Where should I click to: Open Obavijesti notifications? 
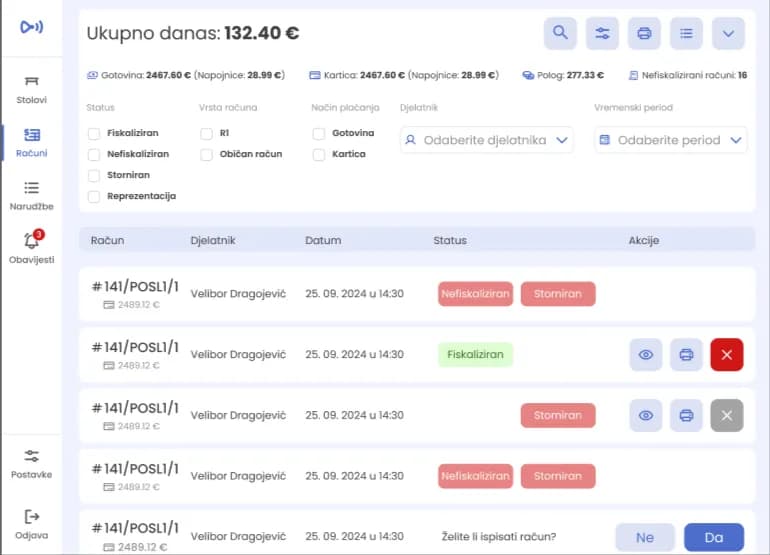point(31,248)
